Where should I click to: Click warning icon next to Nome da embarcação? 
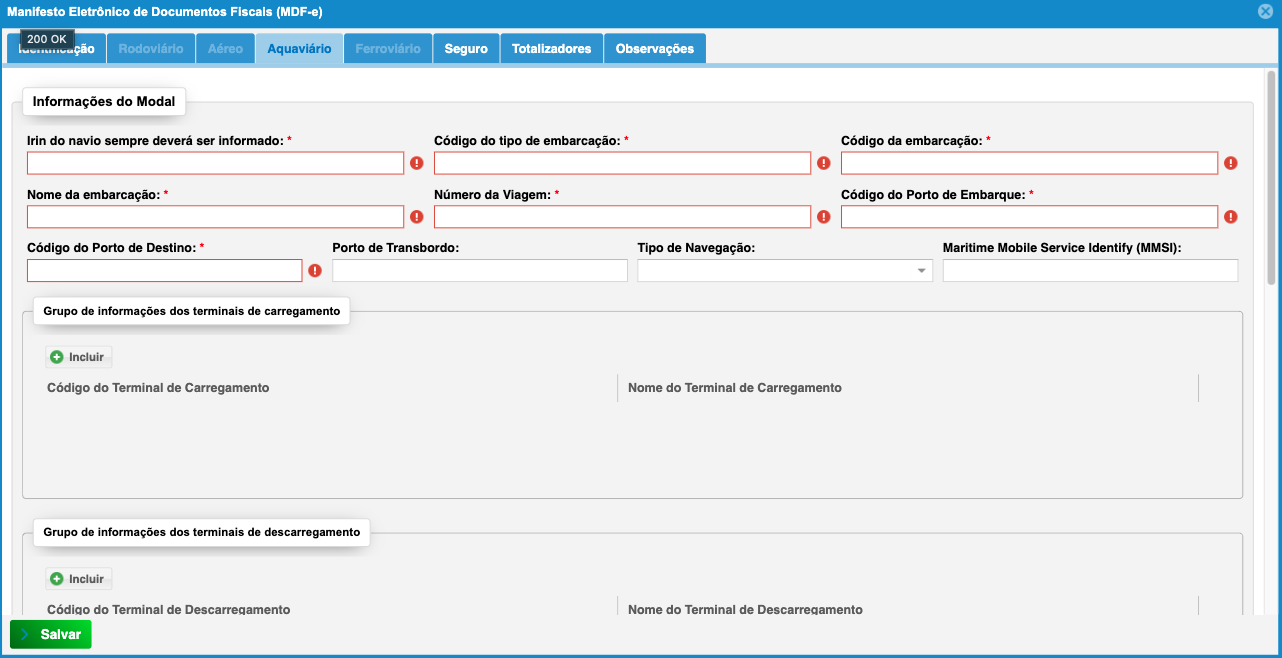[417, 216]
